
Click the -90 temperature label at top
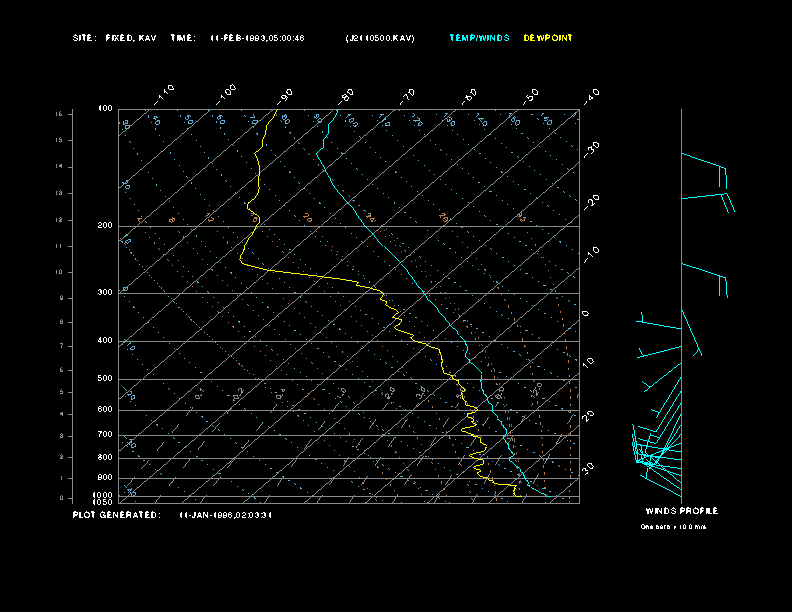pyautogui.click(x=284, y=96)
